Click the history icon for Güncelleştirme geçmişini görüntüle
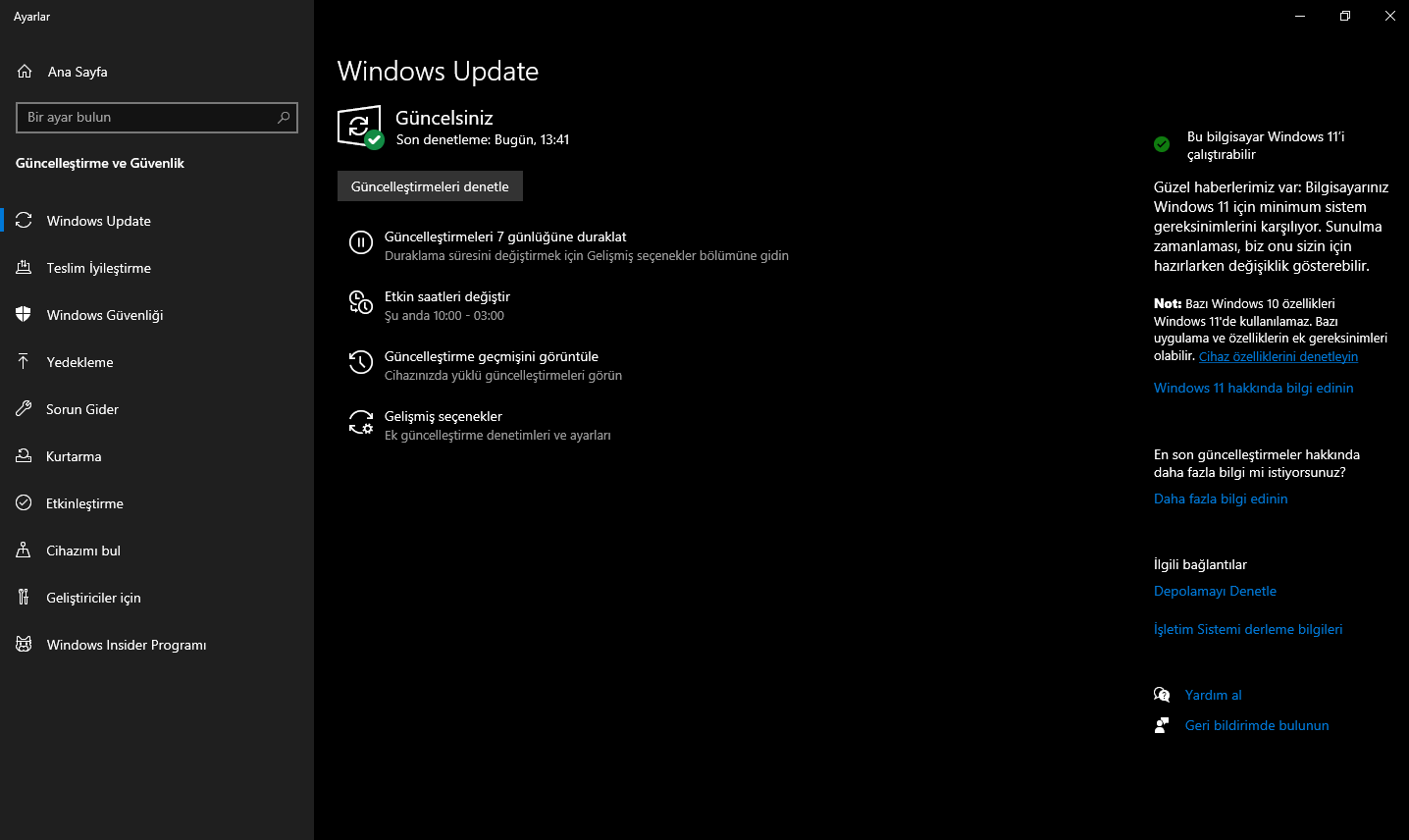 (361, 362)
